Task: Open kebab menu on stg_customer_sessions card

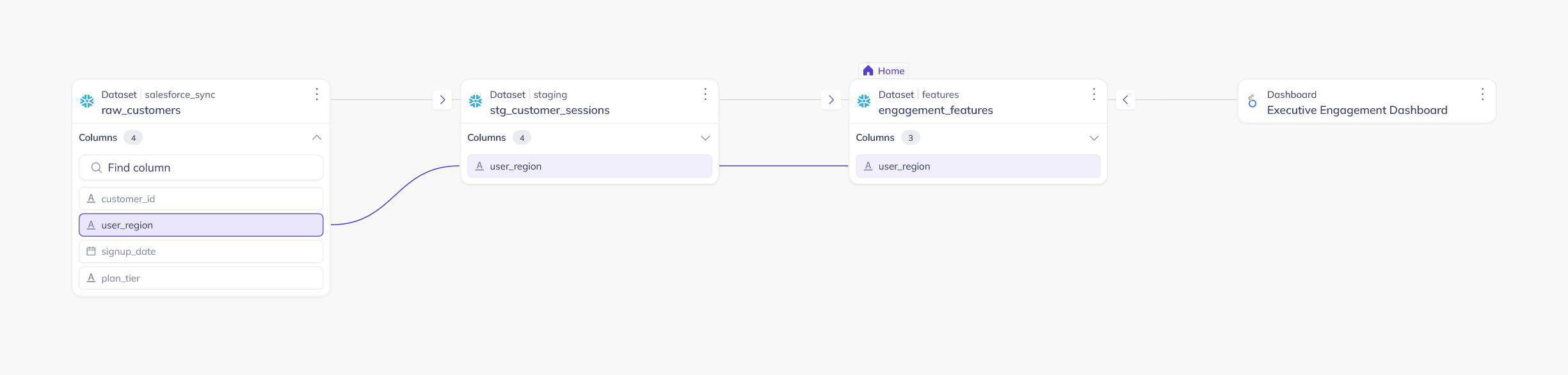Action: click(705, 95)
